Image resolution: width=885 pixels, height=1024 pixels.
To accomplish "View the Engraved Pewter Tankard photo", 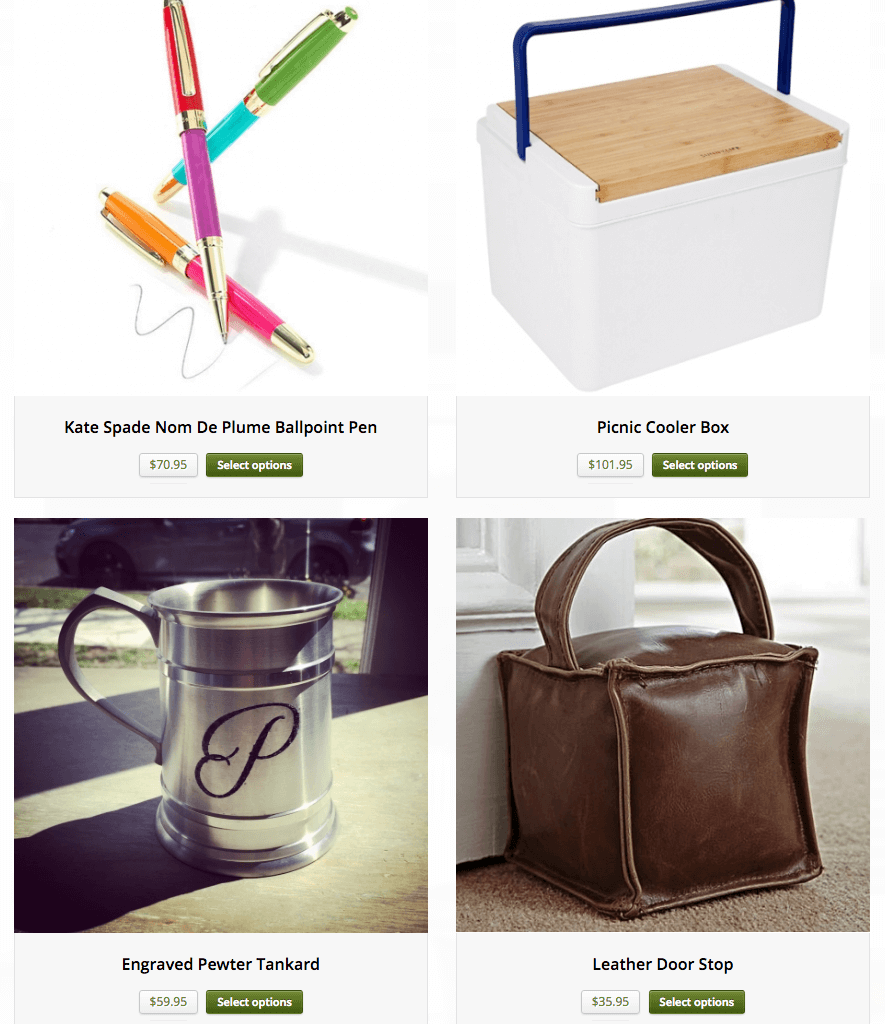I will (221, 725).
